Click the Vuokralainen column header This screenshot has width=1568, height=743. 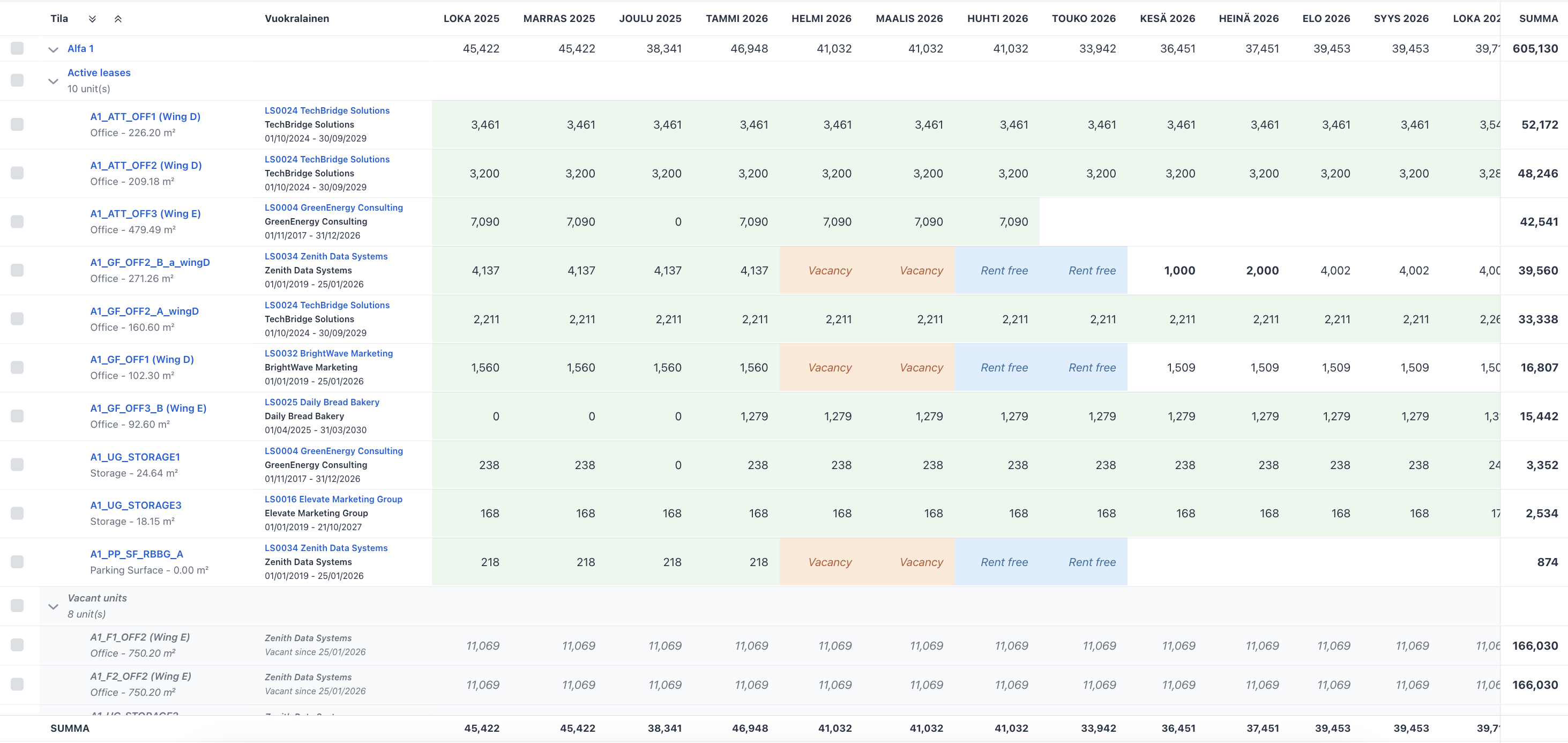pos(296,18)
